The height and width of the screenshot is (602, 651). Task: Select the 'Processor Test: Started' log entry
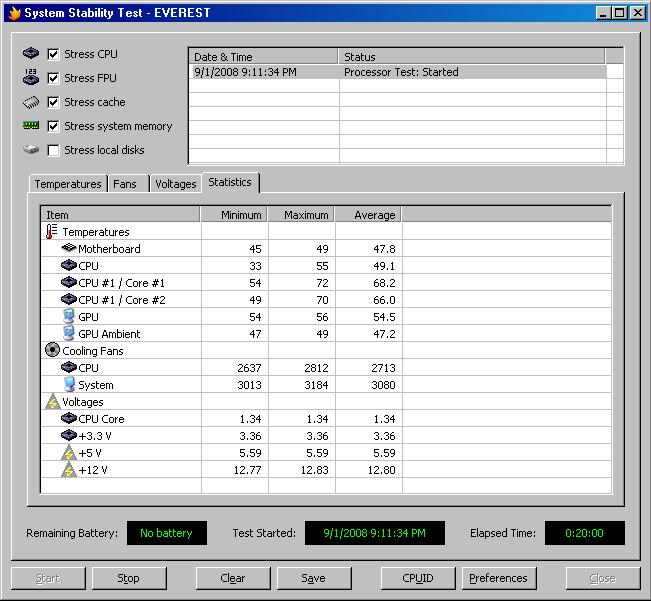pyautogui.click(x=401, y=72)
